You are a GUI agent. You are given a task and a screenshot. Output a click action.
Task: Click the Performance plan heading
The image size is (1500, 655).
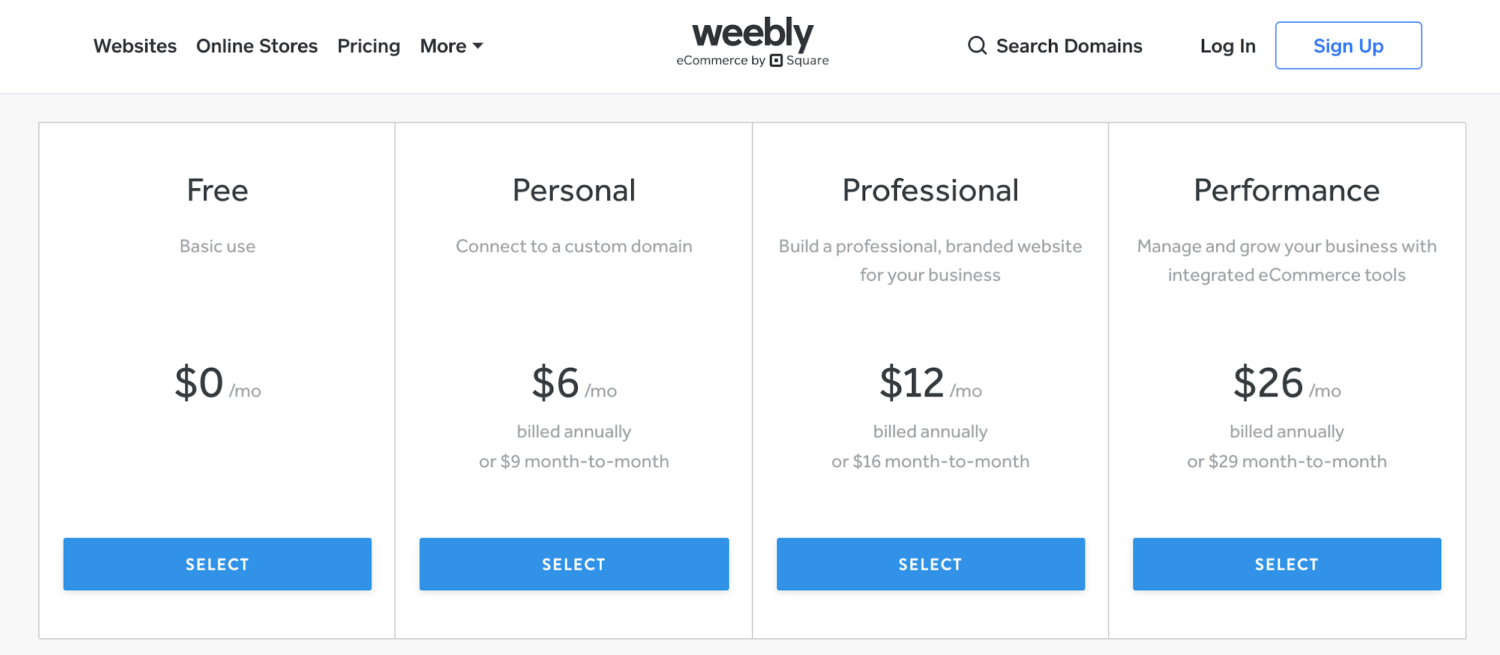[1287, 190]
